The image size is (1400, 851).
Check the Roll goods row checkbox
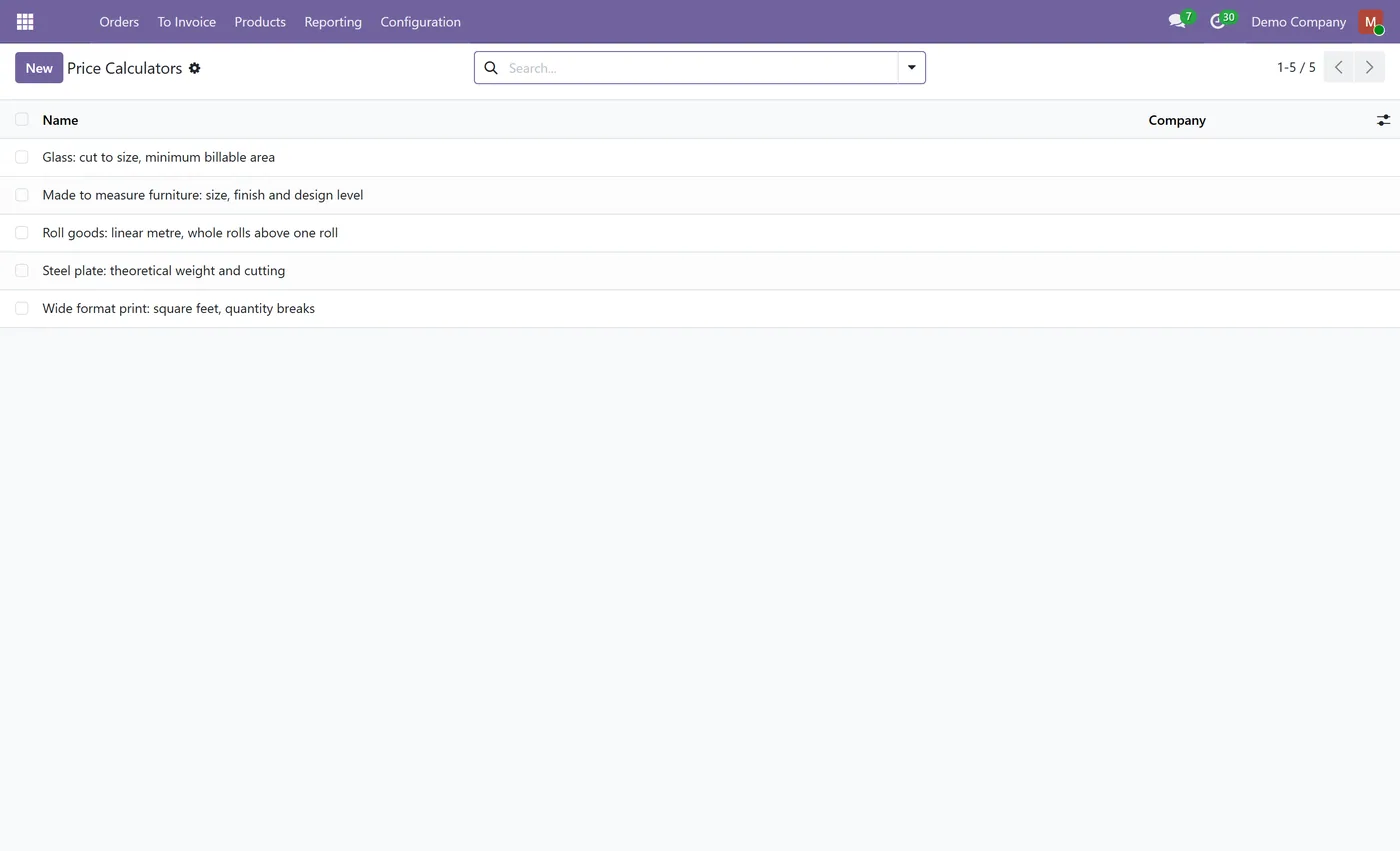coord(22,233)
